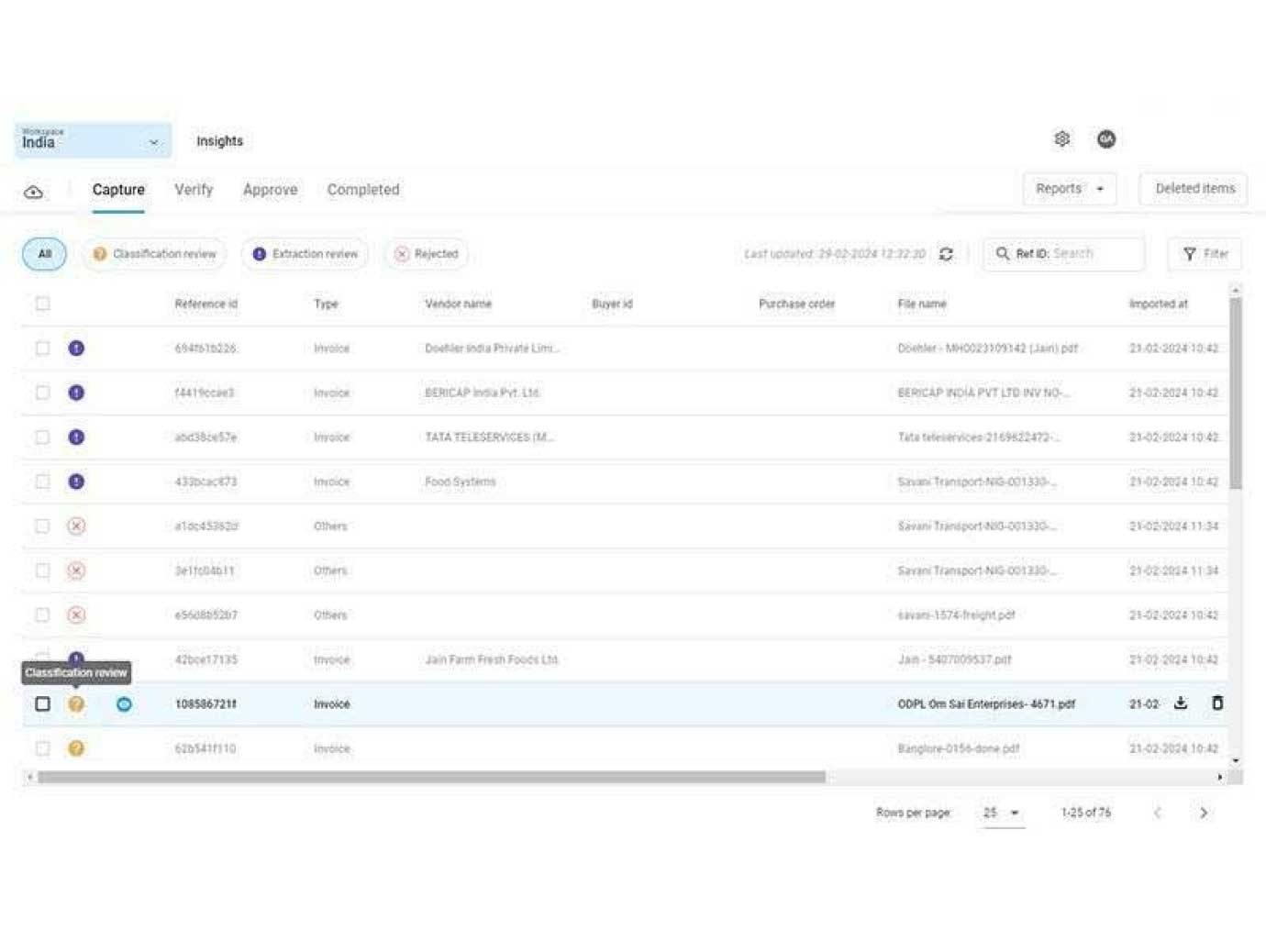
Task: Go to next page arrow
Action: (x=1204, y=813)
